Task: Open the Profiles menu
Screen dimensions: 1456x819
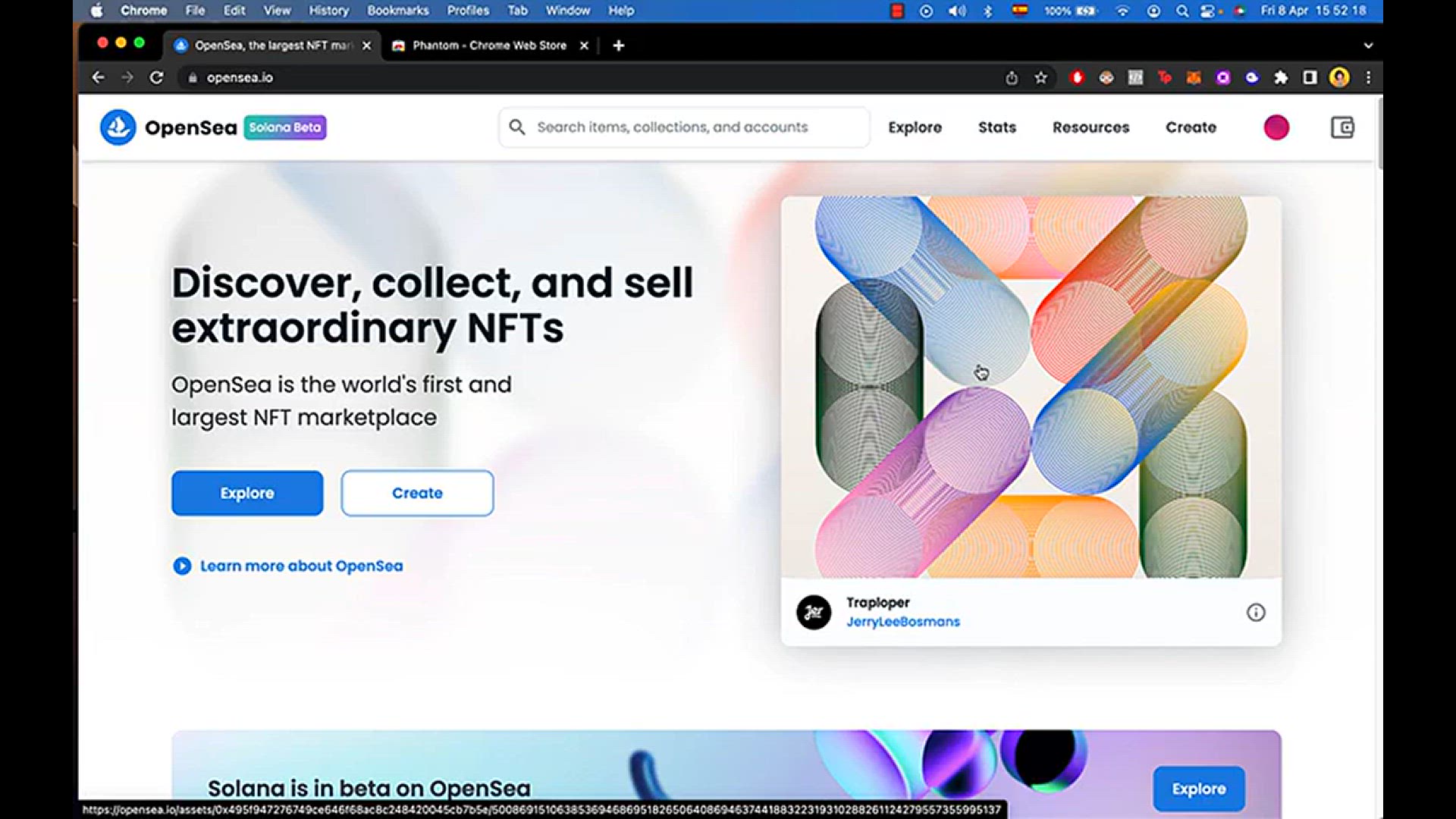Action: click(468, 11)
